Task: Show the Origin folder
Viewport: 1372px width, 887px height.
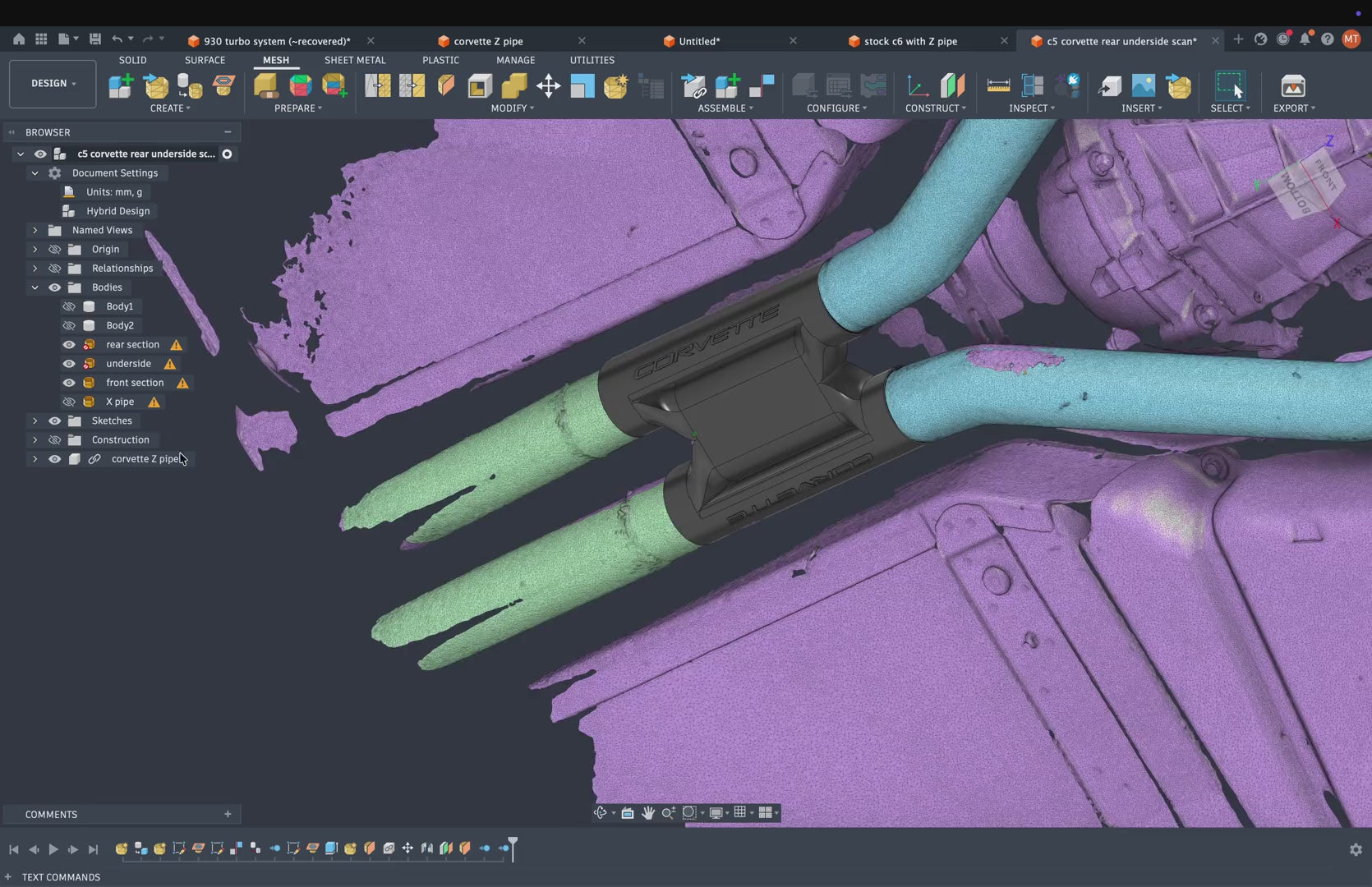Action: tap(55, 249)
